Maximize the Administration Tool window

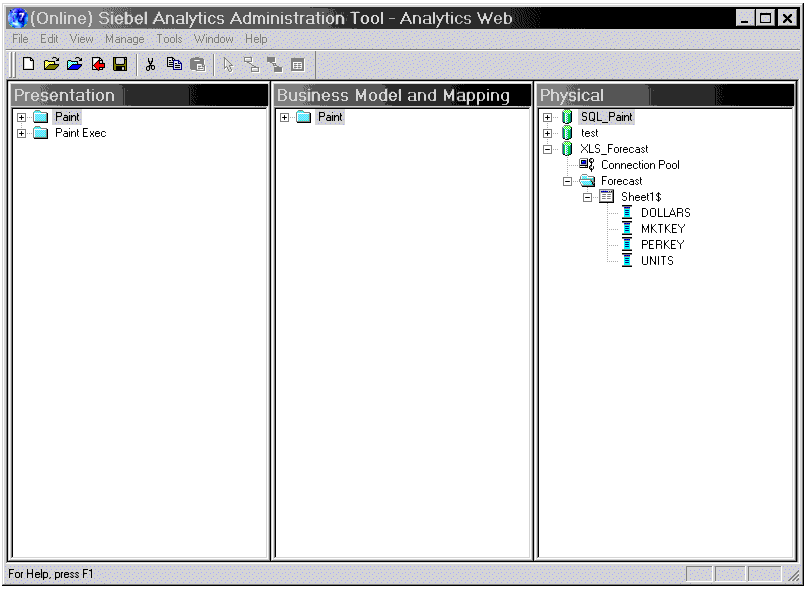(766, 19)
